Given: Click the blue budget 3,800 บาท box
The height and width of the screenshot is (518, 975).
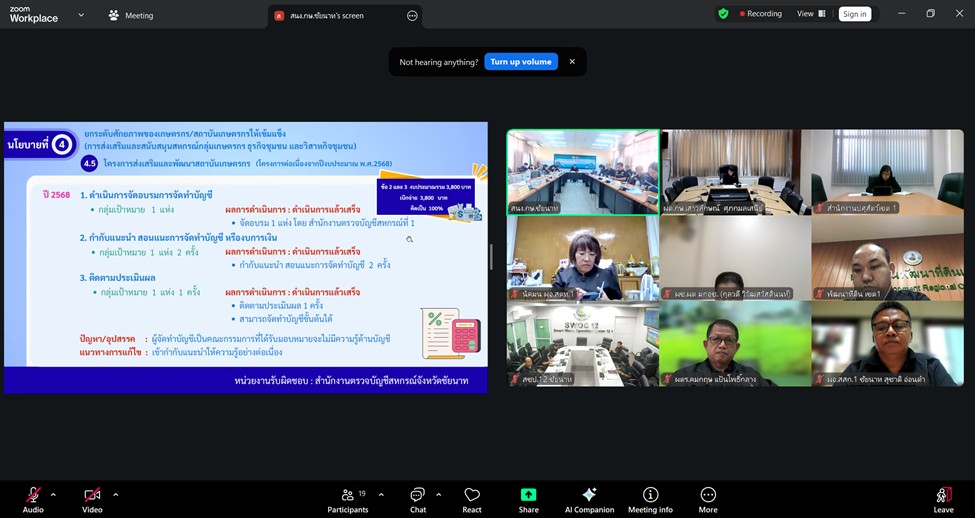Looking at the screenshot, I should pos(426,197).
